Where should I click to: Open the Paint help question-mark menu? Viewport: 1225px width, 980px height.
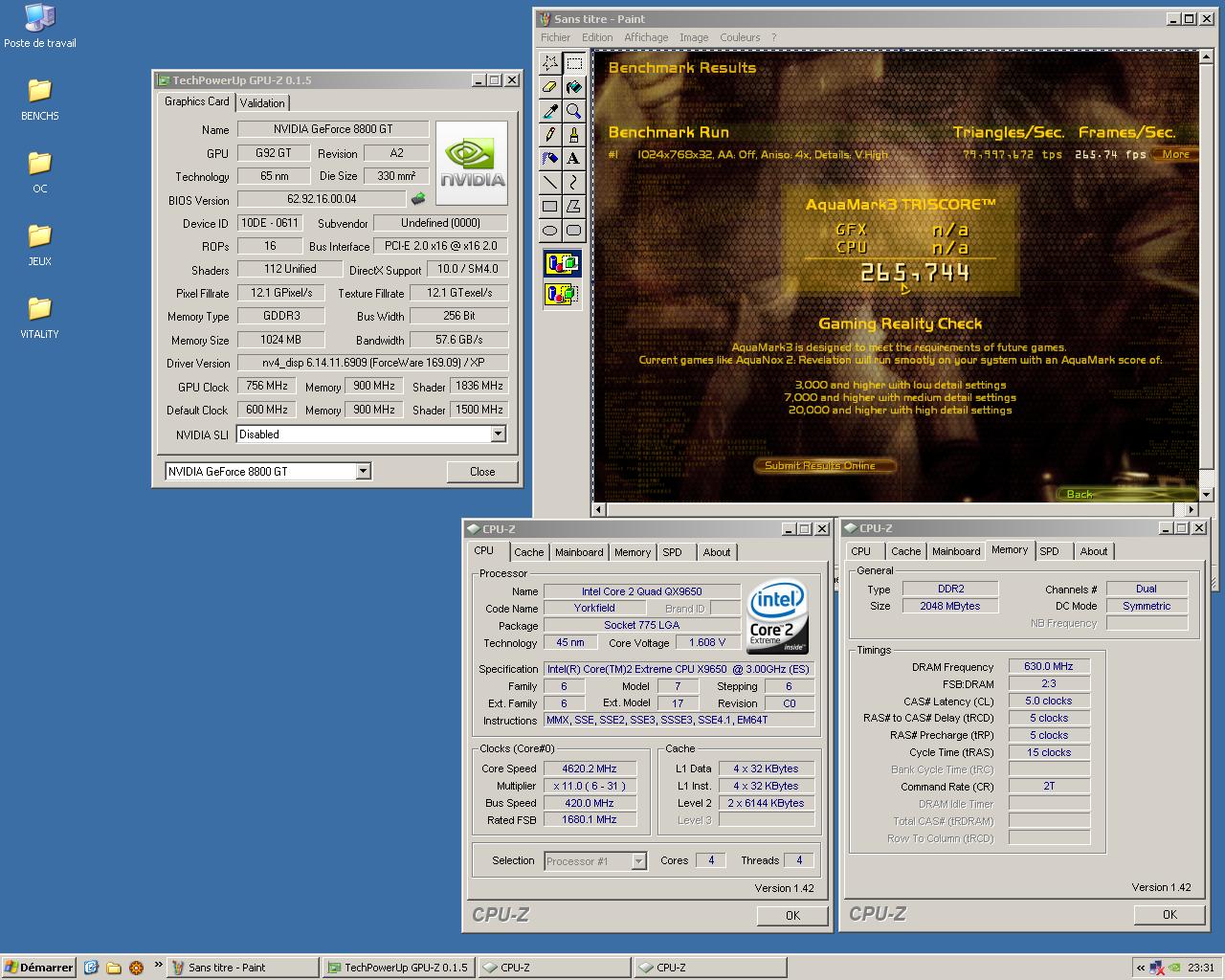[773, 37]
